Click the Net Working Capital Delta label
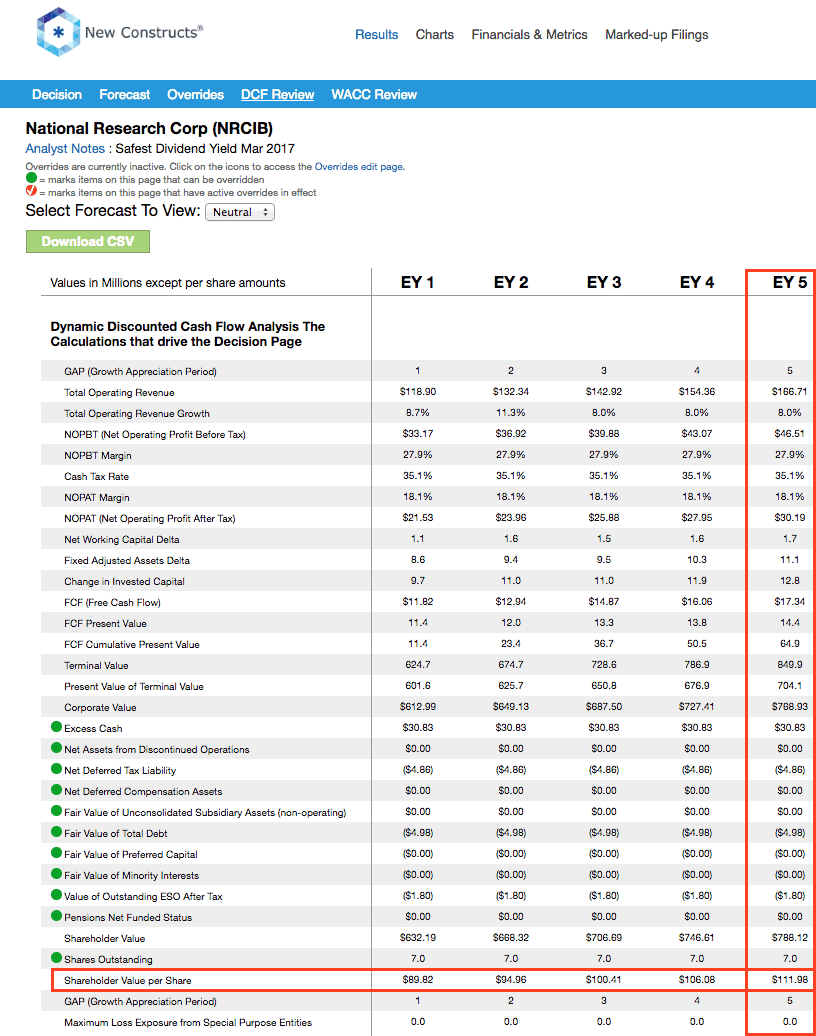 [122, 539]
